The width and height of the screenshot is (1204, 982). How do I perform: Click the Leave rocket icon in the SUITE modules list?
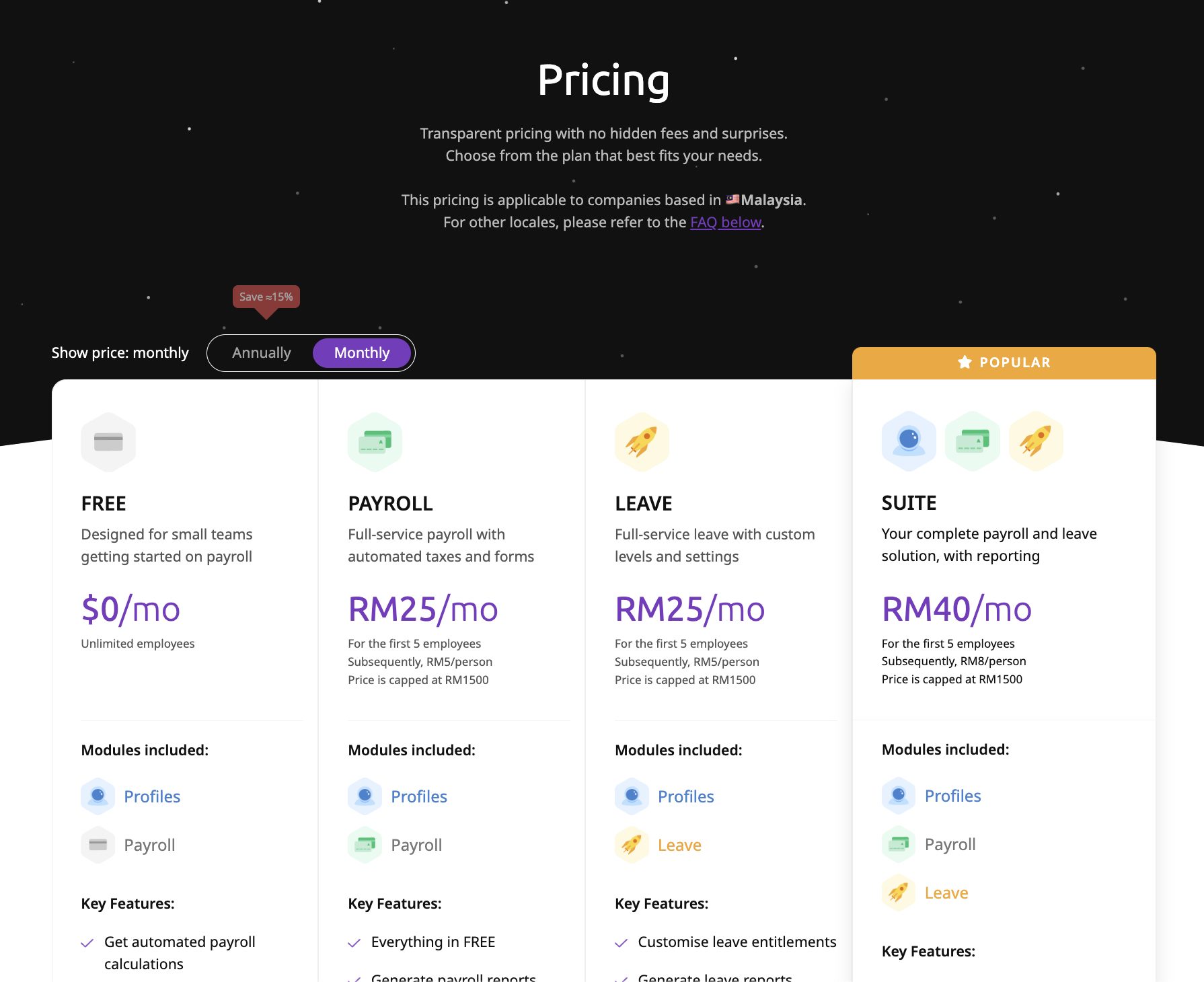(x=898, y=893)
